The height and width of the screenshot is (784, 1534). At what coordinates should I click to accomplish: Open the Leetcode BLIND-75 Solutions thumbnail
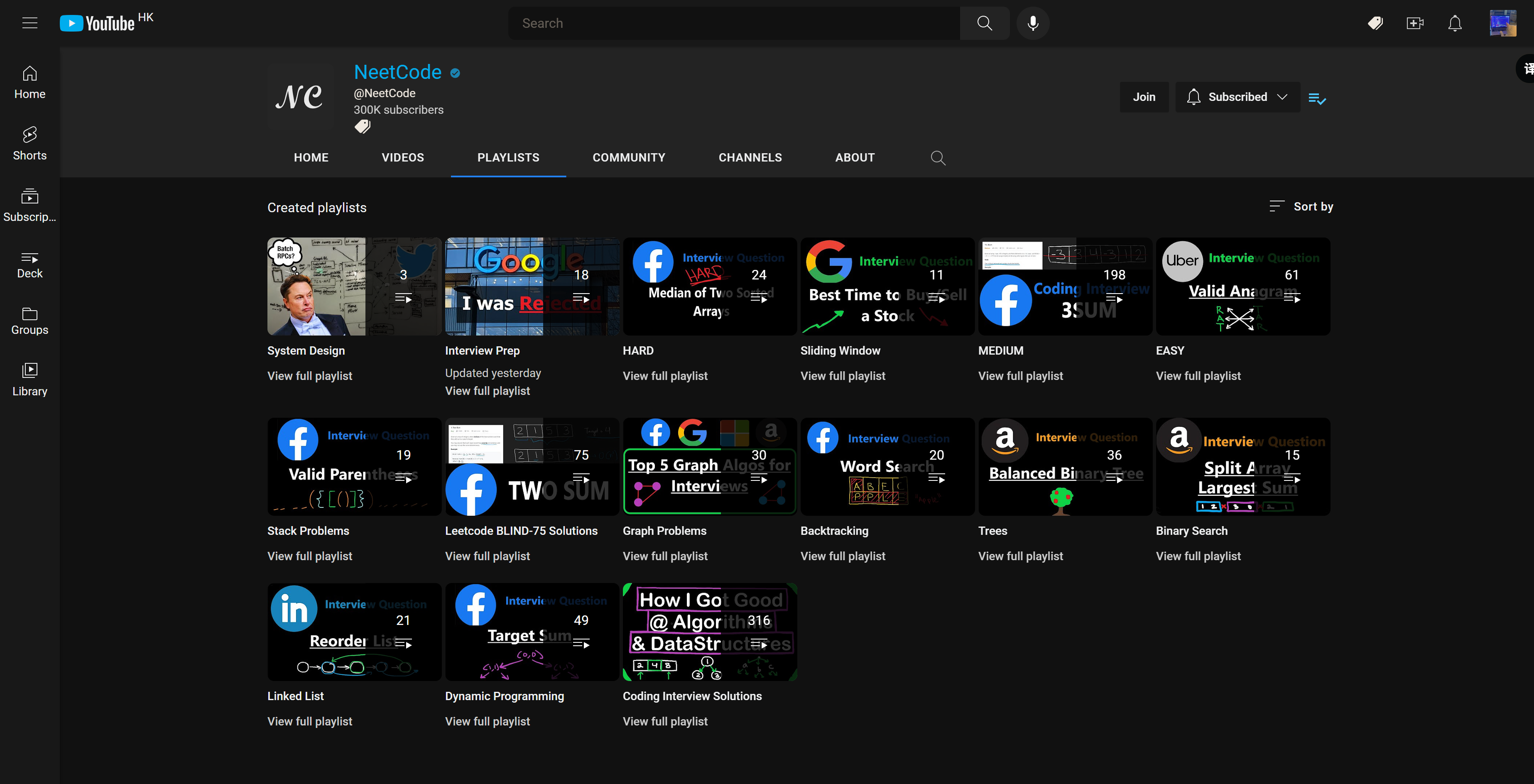(532, 467)
